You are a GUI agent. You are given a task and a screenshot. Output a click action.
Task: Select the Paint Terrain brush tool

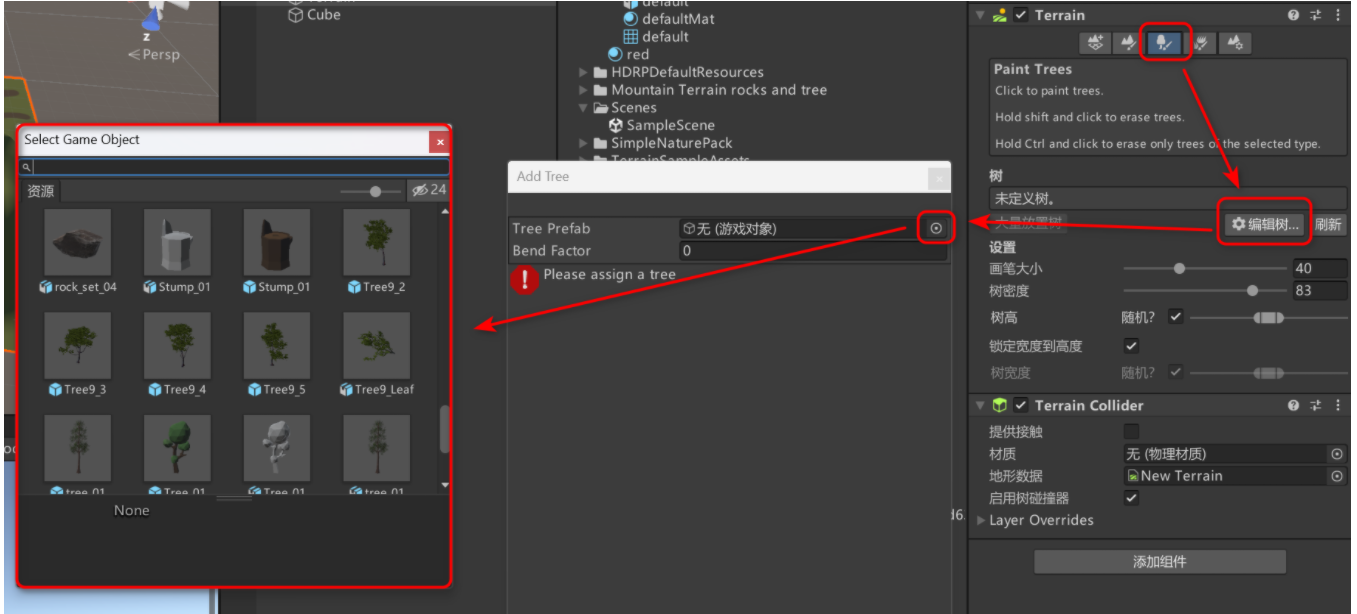[x=1129, y=43]
